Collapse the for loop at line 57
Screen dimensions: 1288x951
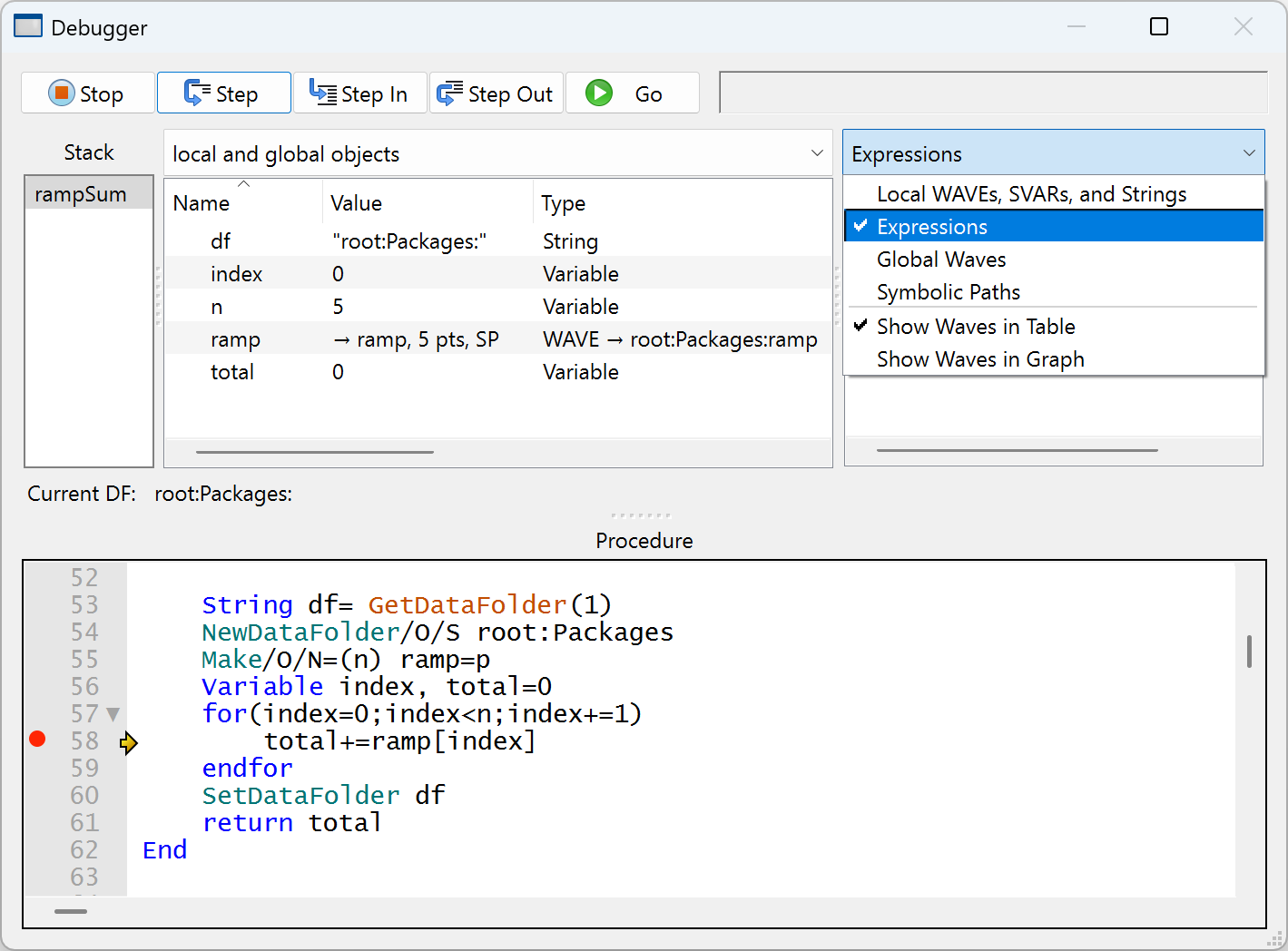coord(113,714)
